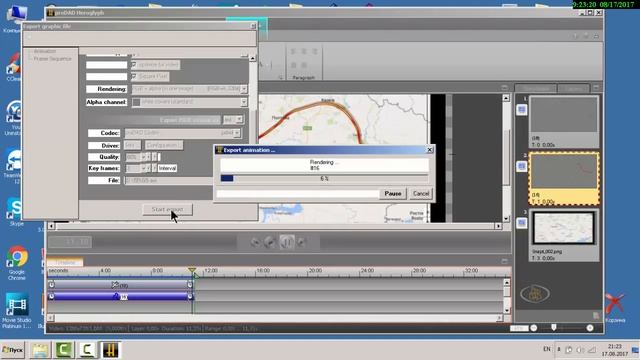Click the zoom slider handle at bottom right

point(554,327)
